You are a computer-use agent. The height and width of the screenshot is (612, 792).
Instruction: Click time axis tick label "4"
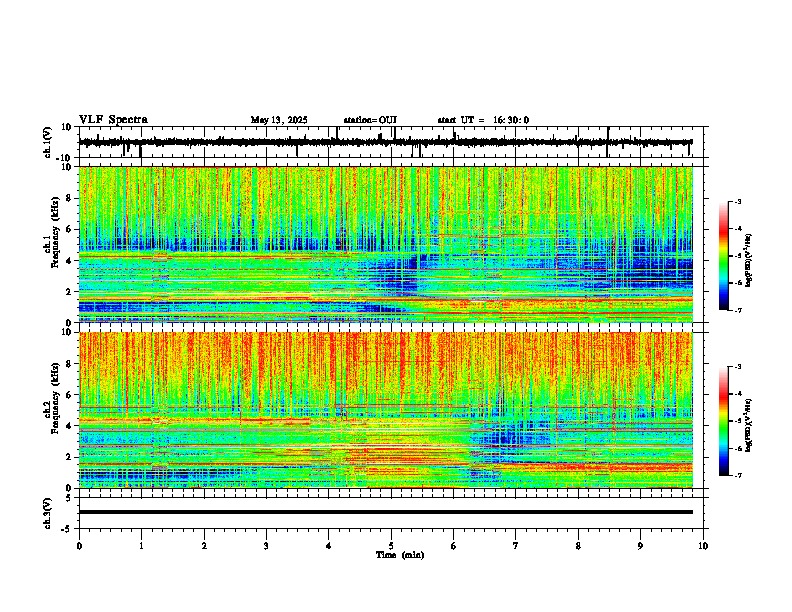click(329, 546)
